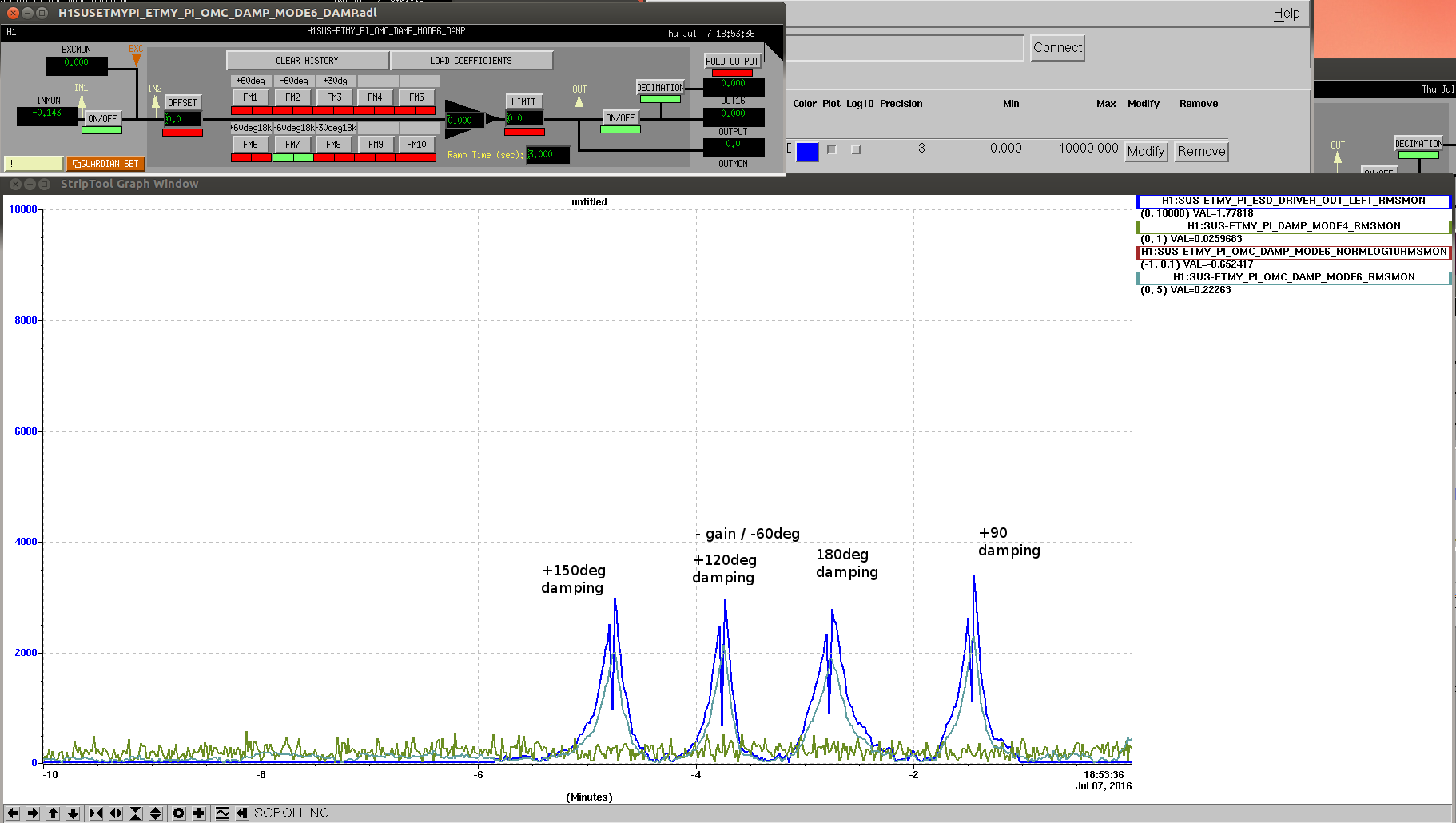Click CLEAR HISTORY button
The height and width of the screenshot is (823, 1456).
308,61
